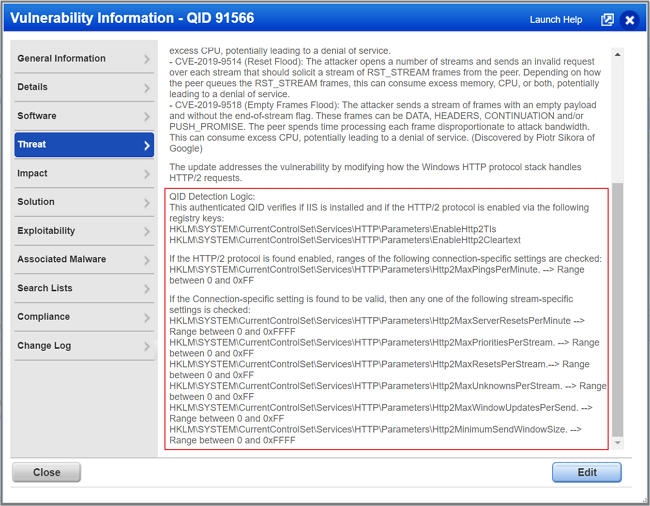650x506 pixels.
Task: Open the Software section
Action: click(84, 116)
